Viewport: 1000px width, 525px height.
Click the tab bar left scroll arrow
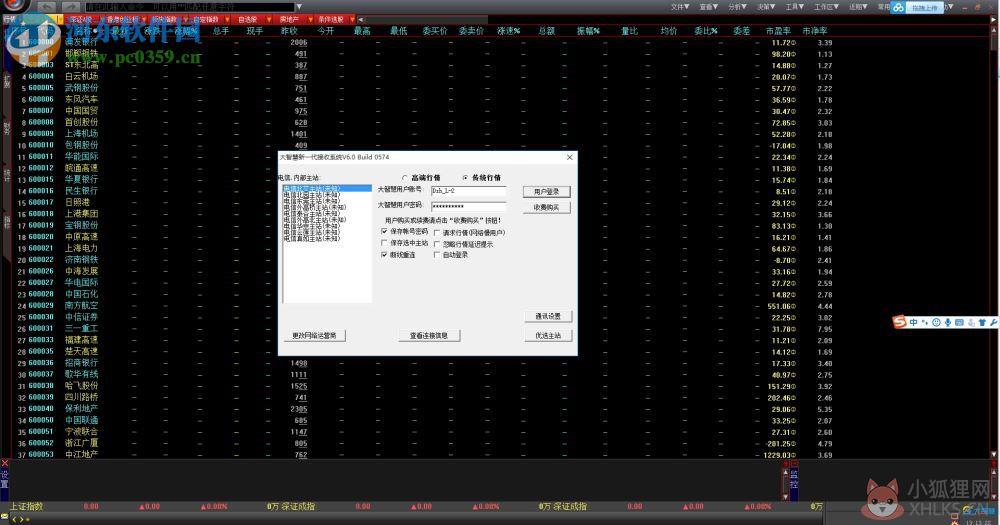pyautogui.click(x=360, y=20)
